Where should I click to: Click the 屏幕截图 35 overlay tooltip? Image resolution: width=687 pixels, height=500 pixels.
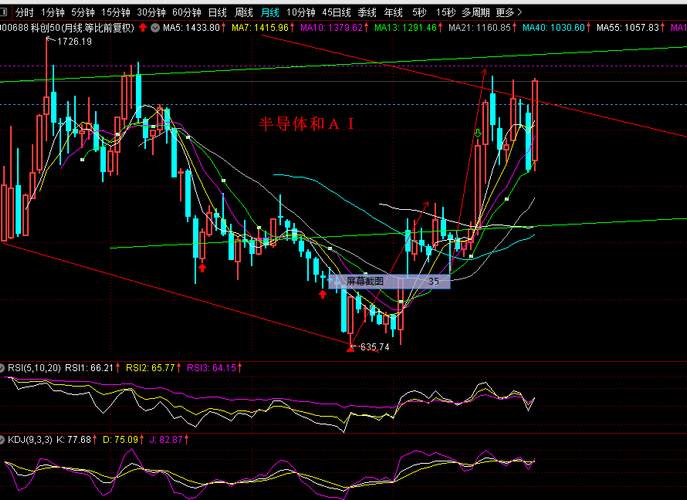(390, 281)
